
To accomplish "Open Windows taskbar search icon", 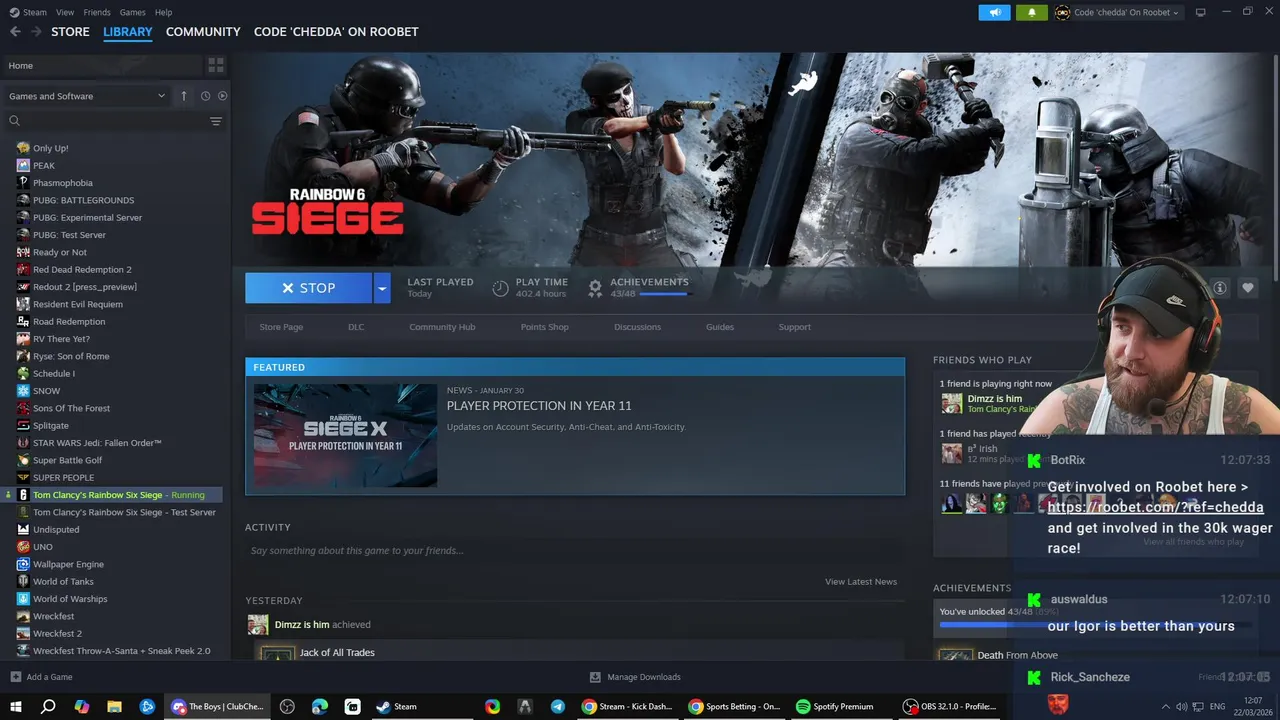I will tap(48, 706).
